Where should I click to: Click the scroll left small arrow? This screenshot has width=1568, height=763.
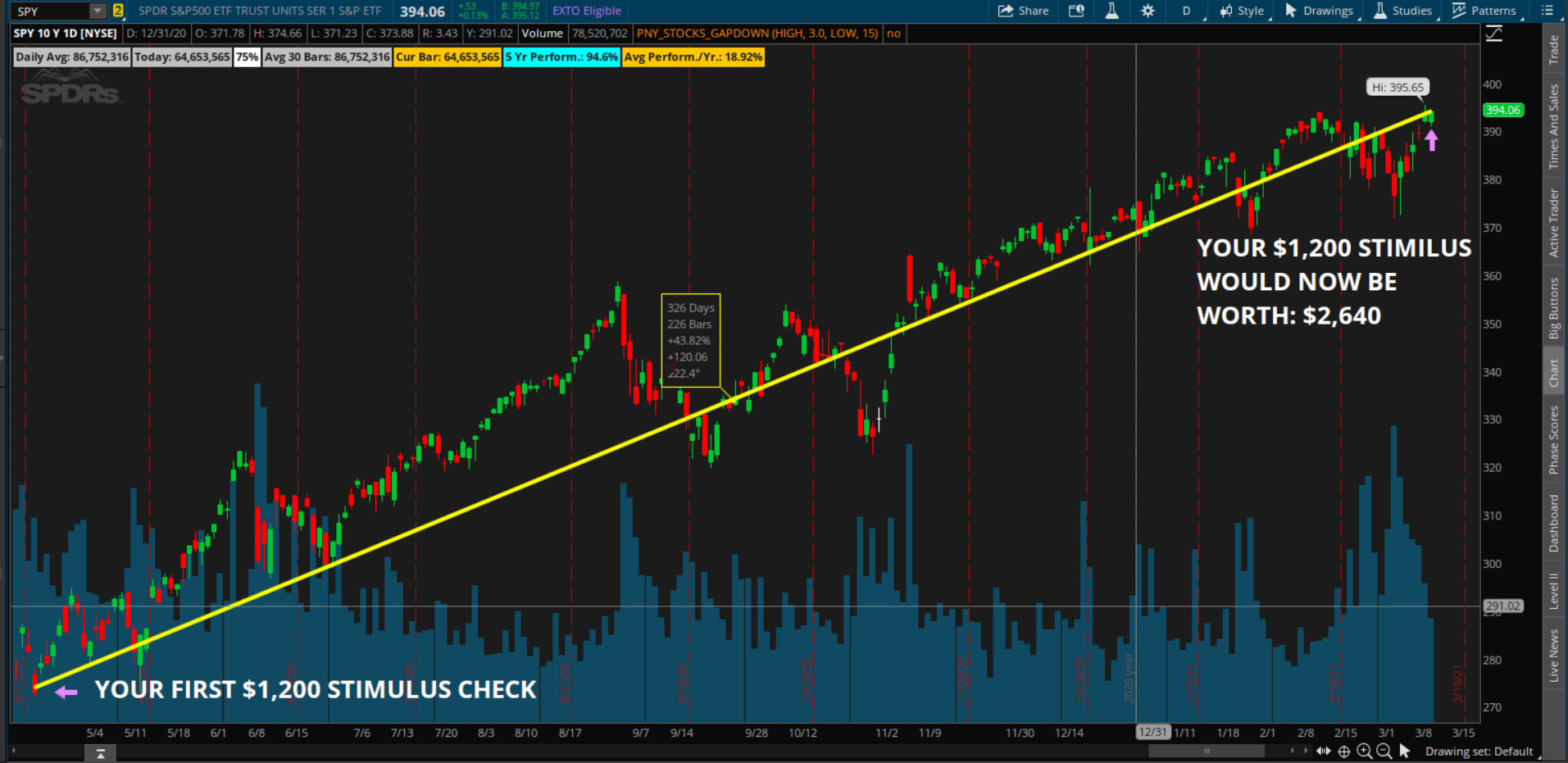coord(1293,751)
